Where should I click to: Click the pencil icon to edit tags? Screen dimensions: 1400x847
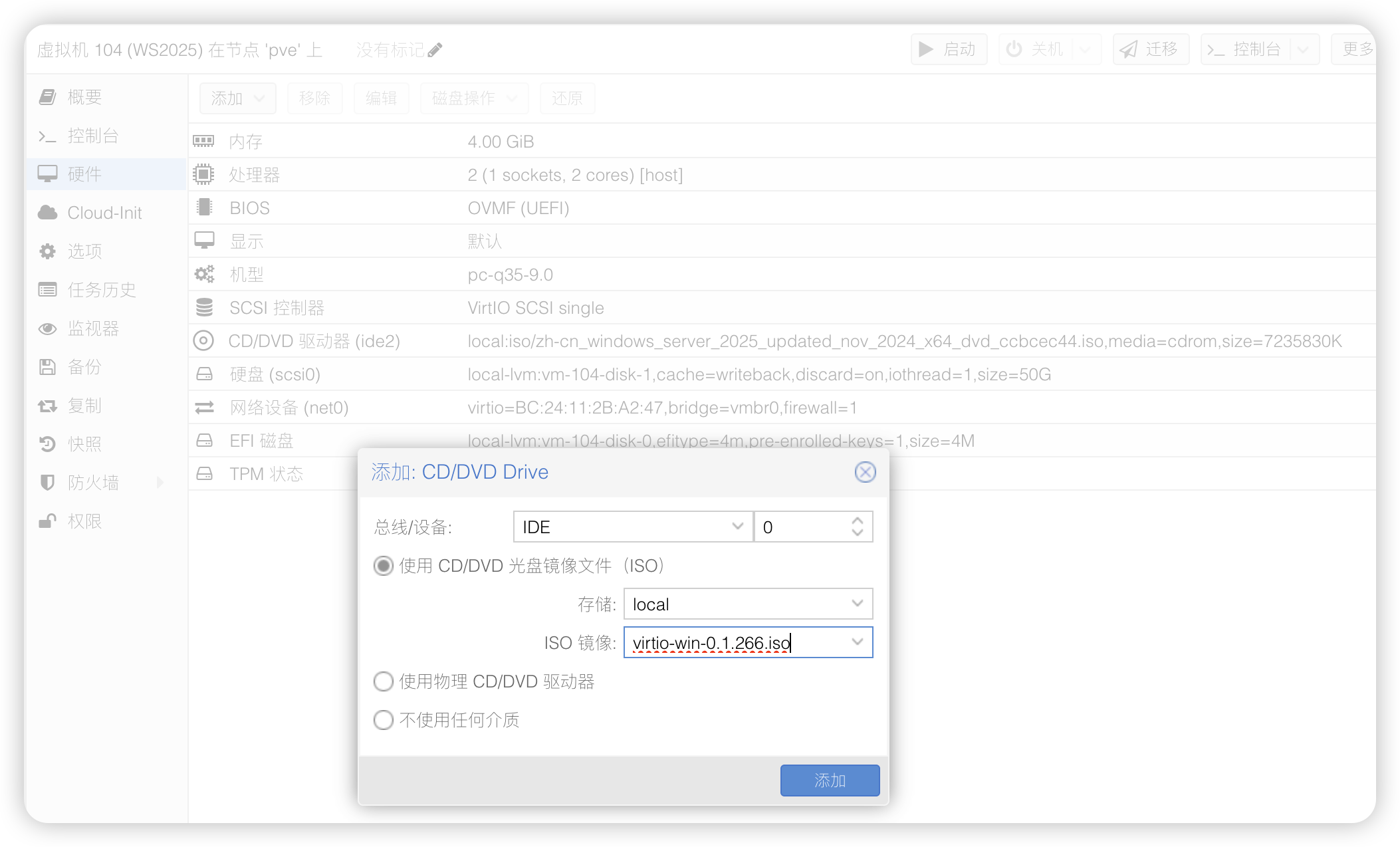point(435,50)
